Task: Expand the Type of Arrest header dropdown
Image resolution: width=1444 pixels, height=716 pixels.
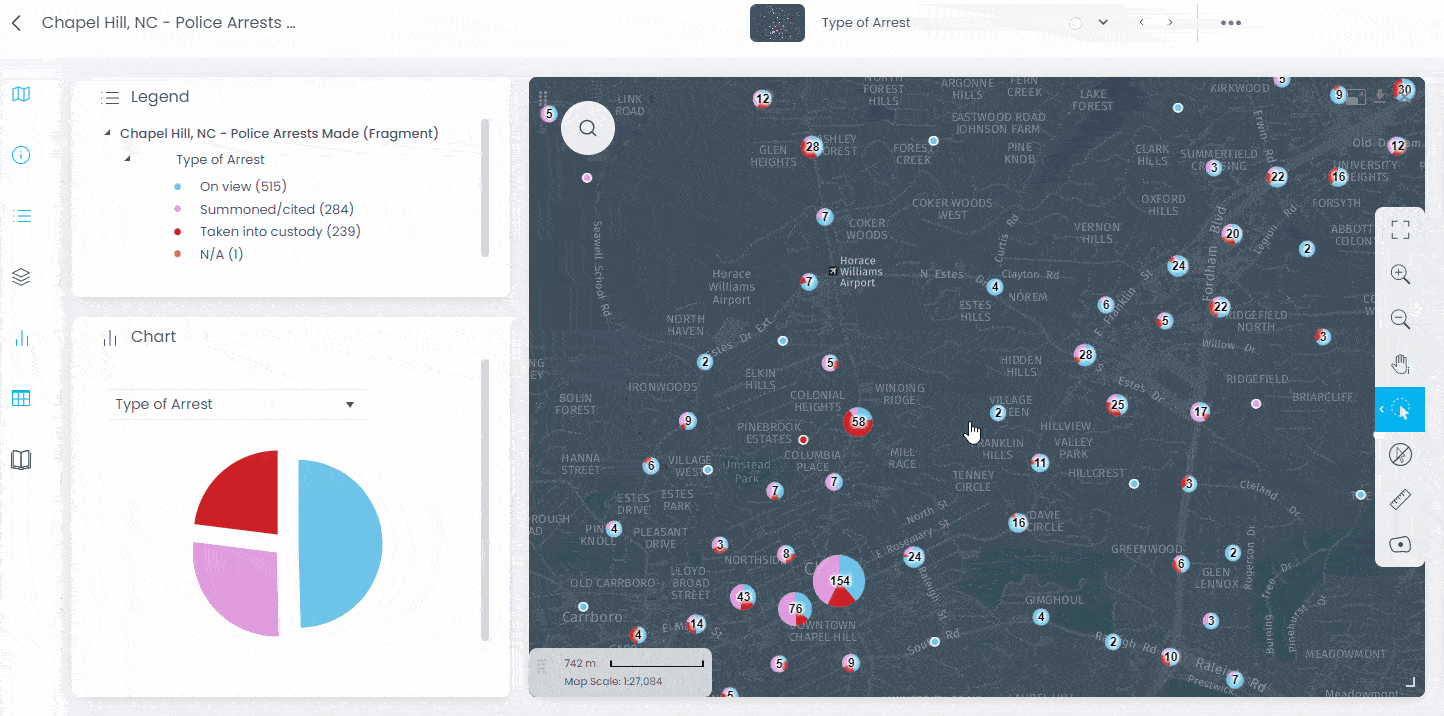Action: tap(1103, 22)
